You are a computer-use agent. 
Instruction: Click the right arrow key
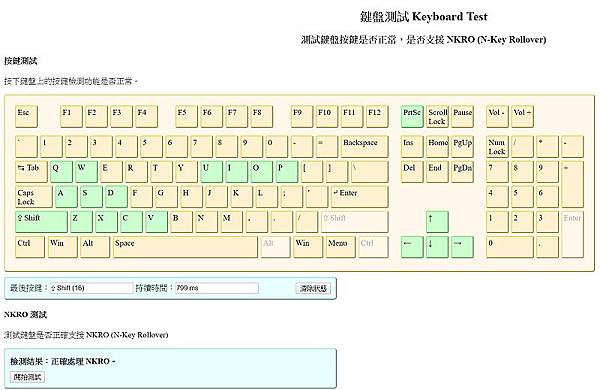462,247
